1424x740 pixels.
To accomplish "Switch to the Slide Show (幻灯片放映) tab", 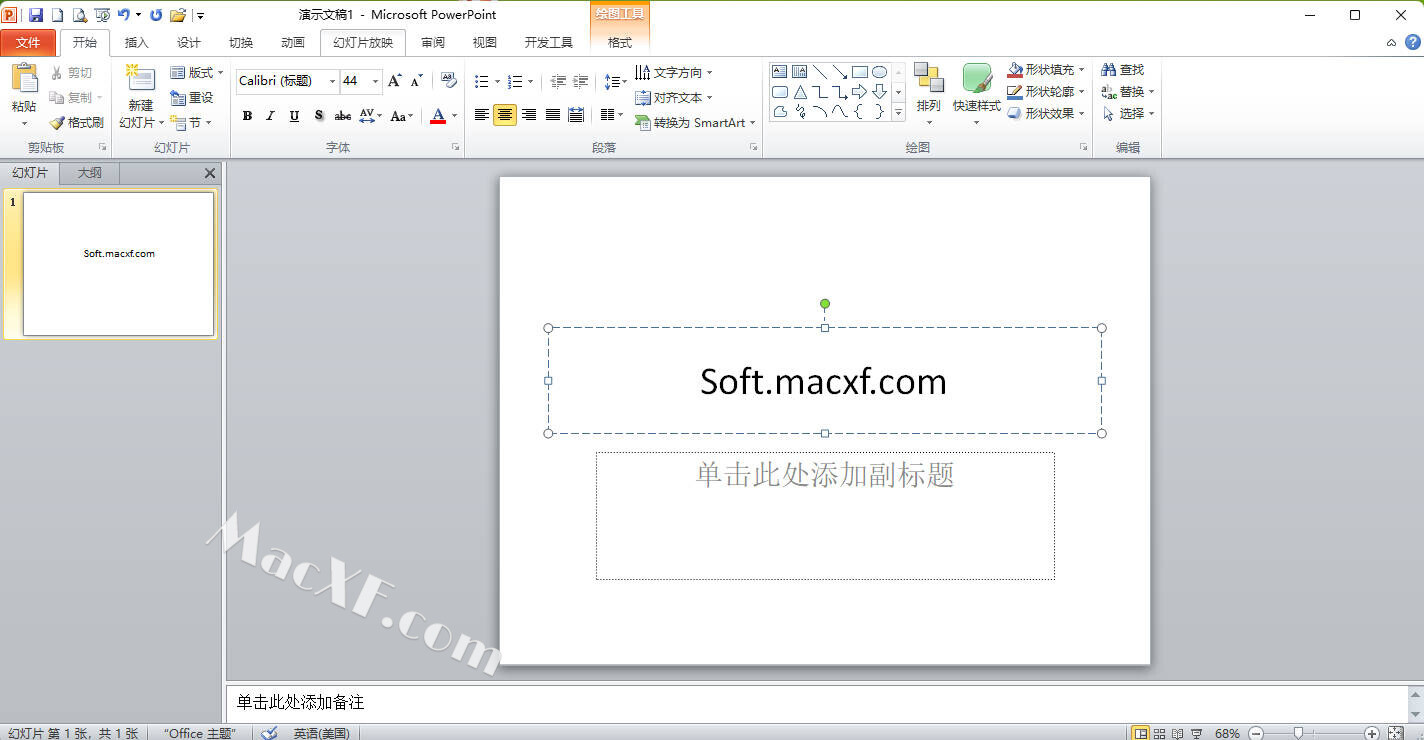I will tap(362, 42).
